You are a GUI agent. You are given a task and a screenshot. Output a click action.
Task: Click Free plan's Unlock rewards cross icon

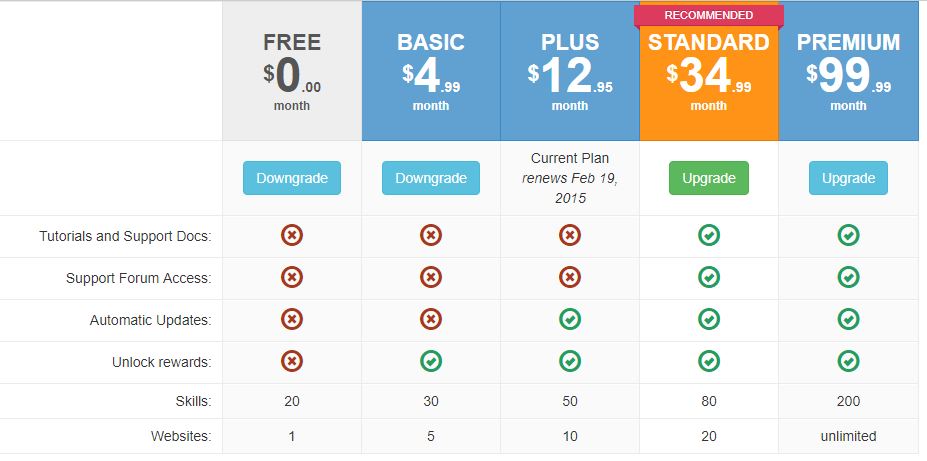(x=291, y=361)
